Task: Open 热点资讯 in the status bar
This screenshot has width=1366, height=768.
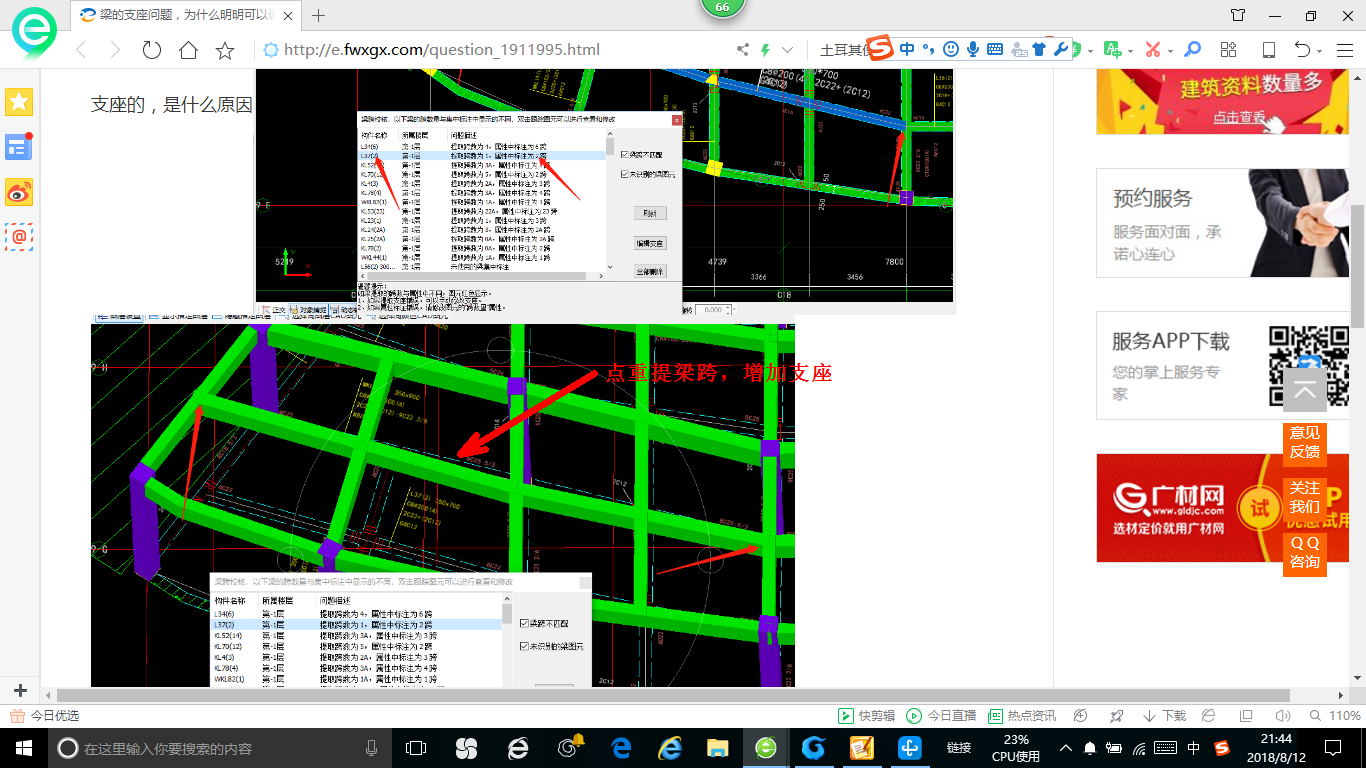Action: [x=1022, y=716]
